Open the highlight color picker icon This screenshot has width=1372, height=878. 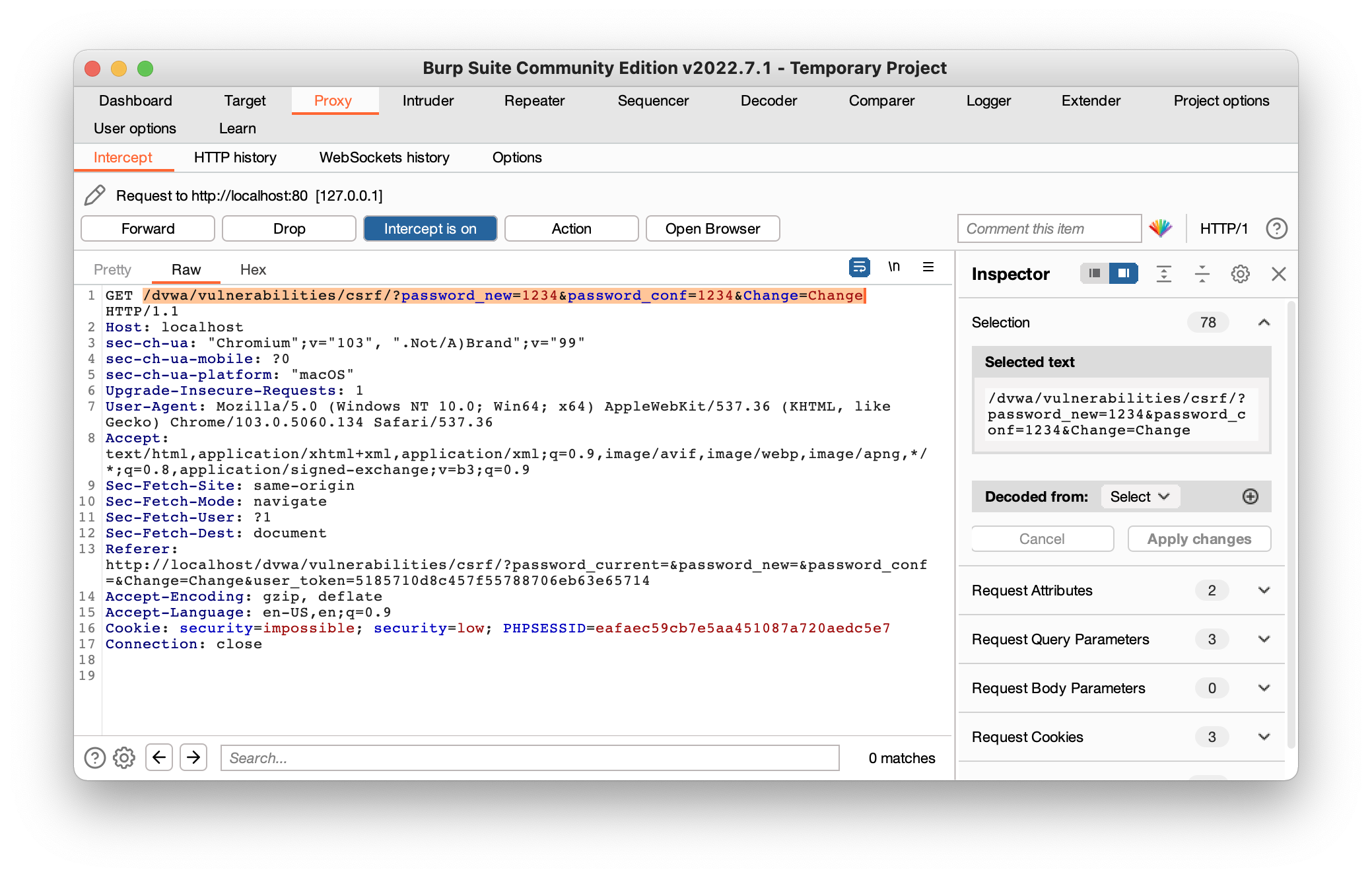click(x=1160, y=228)
